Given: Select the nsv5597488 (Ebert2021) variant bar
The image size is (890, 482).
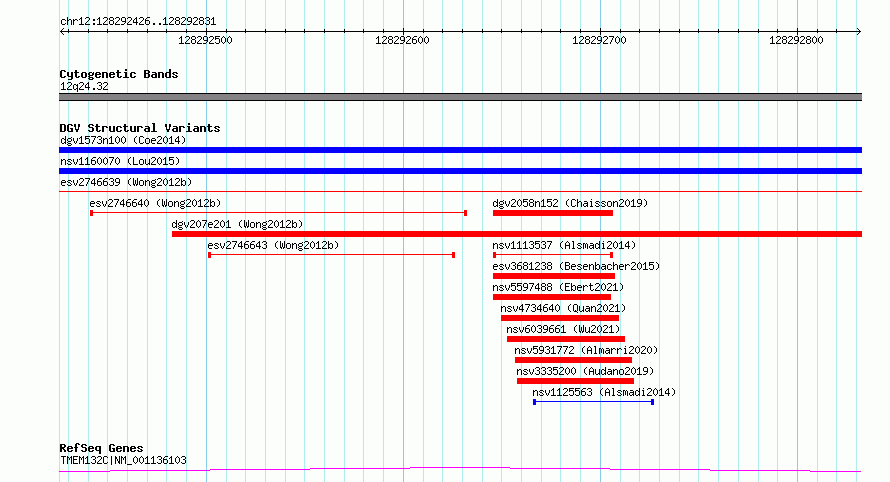Looking at the screenshot, I should click(551, 297).
